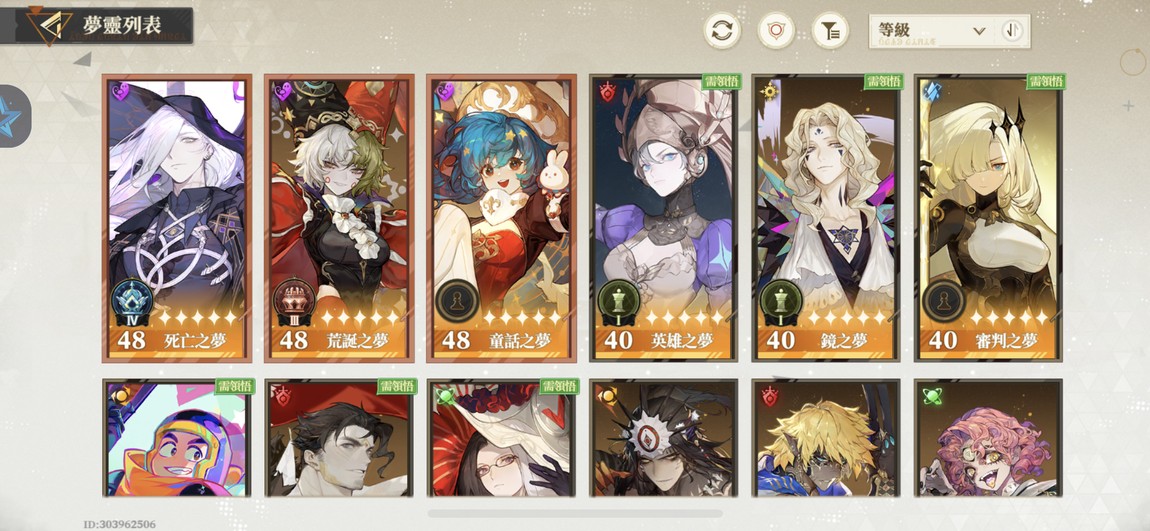Open the funnel filter list icon
The height and width of the screenshot is (531, 1150).
pos(830,31)
